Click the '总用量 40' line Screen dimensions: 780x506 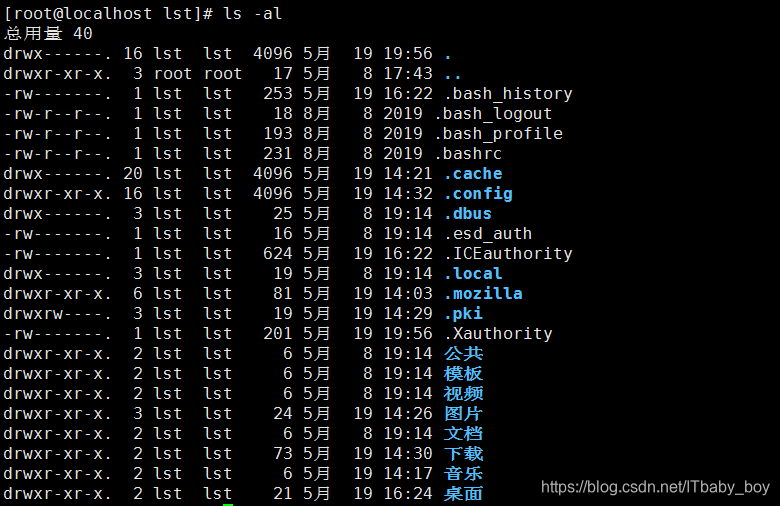coord(48,33)
